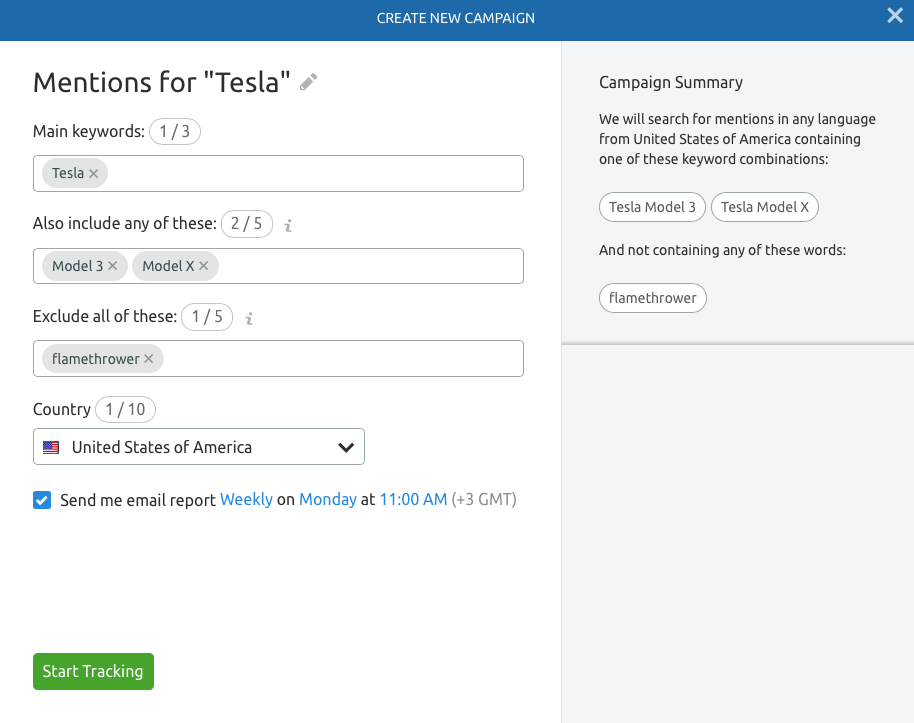Click the US flag in Country field

coord(51,447)
